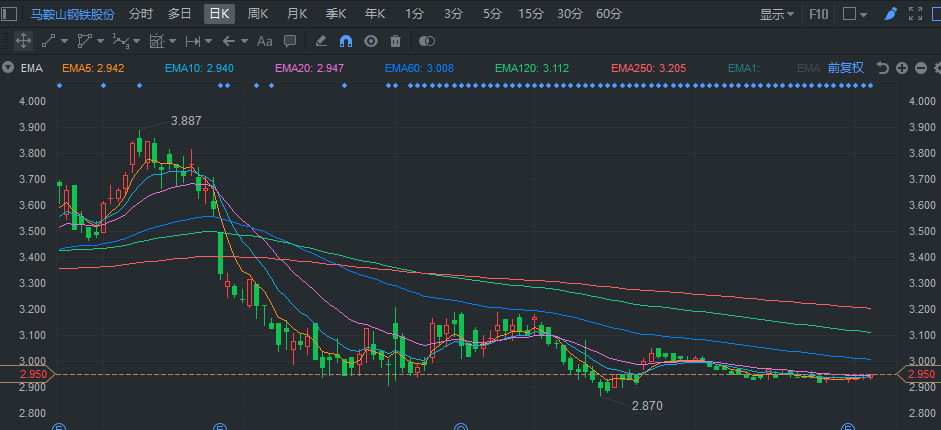Toggle the left sidebar panel icon
This screenshot has width=941, height=430.
coord(10,14)
